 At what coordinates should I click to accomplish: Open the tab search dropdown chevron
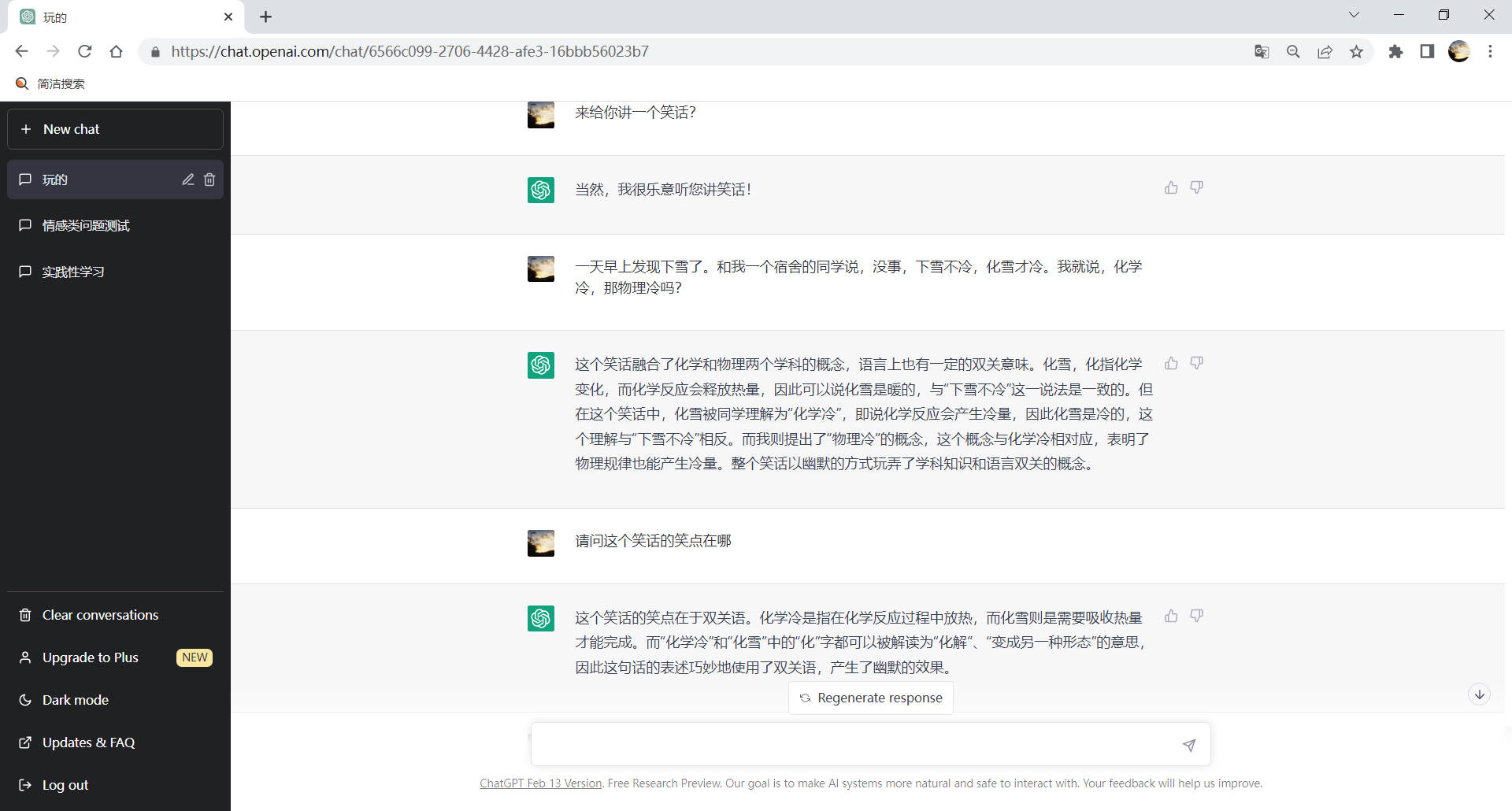[1354, 15]
